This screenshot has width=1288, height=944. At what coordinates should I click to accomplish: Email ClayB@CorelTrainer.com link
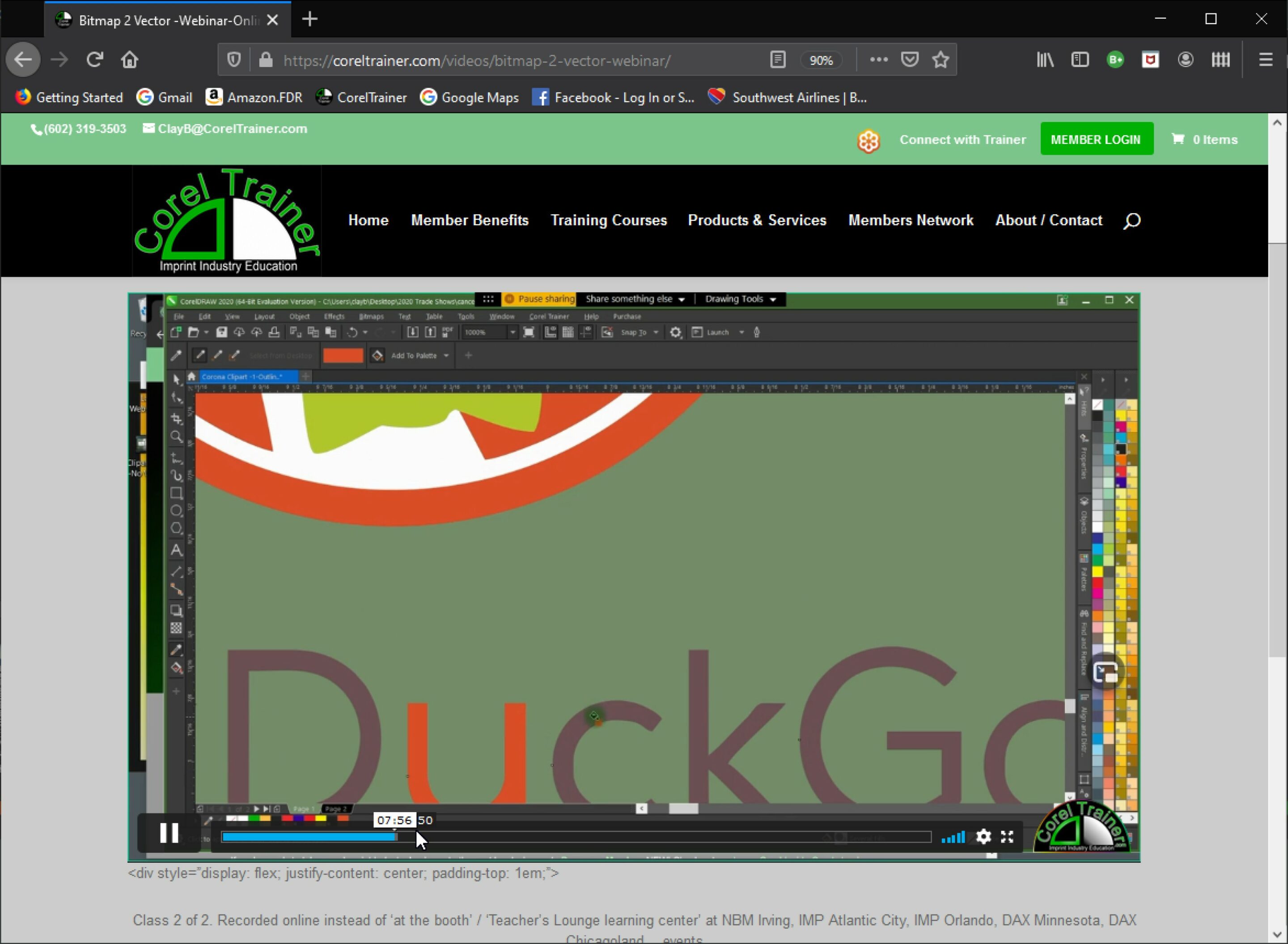(x=225, y=129)
